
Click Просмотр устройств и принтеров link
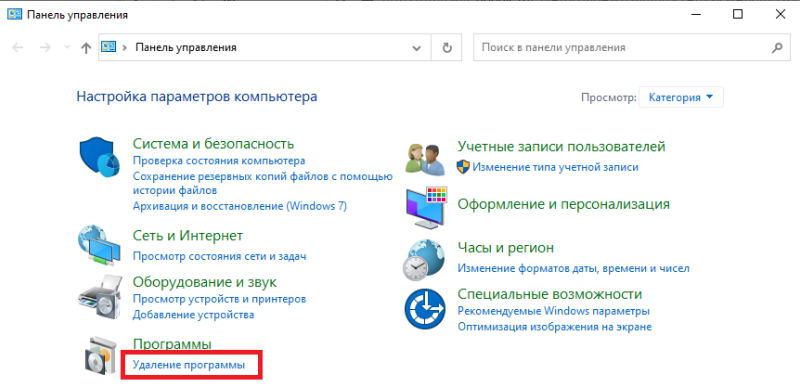[219, 298]
